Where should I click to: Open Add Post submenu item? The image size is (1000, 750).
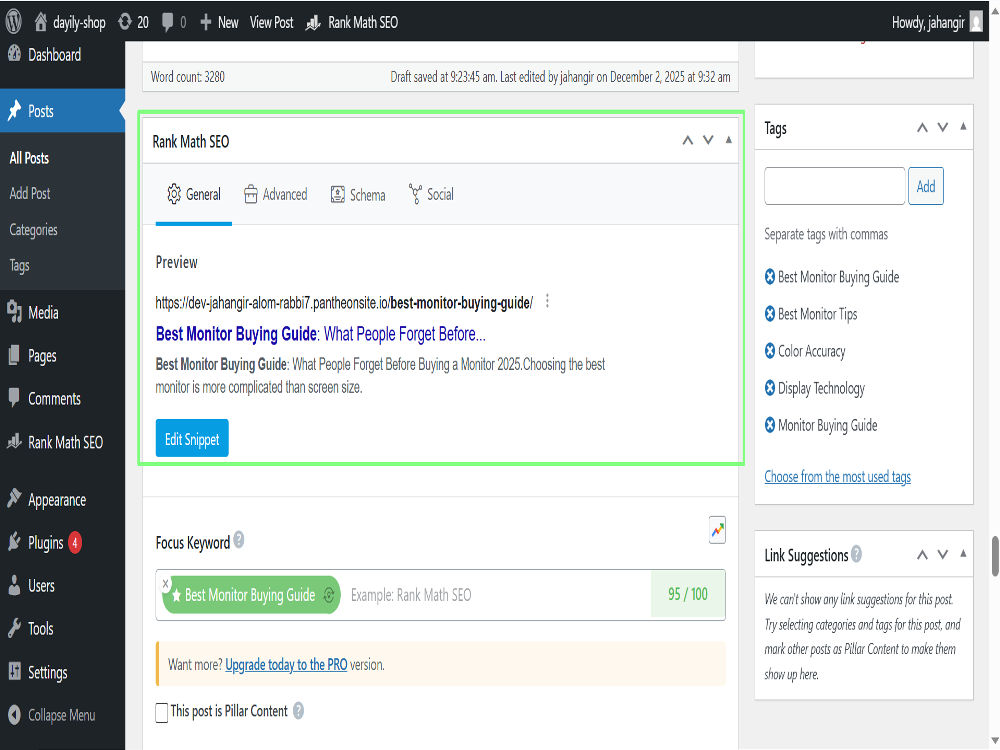click(29, 193)
